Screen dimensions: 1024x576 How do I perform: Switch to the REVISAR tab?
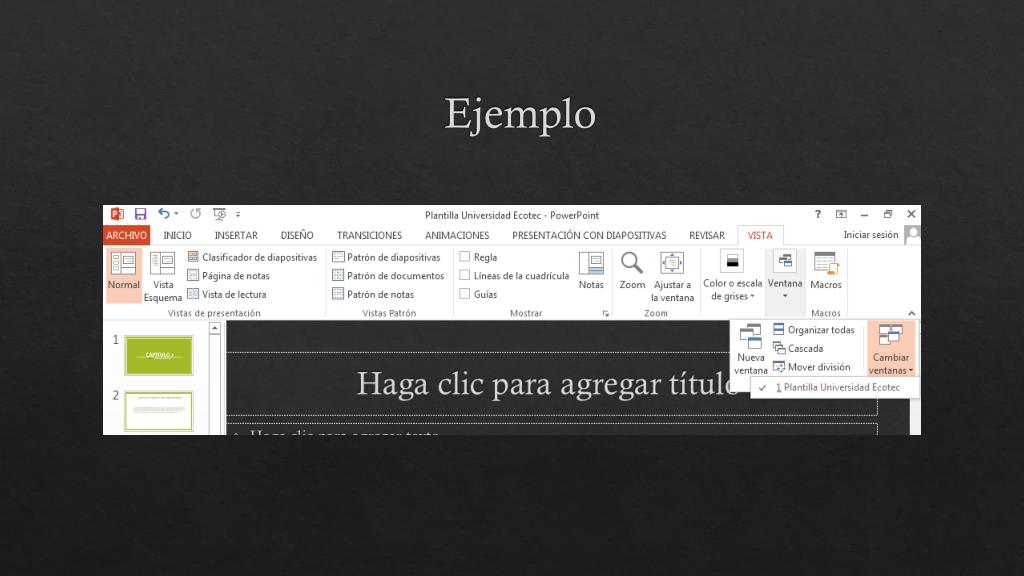tap(707, 235)
